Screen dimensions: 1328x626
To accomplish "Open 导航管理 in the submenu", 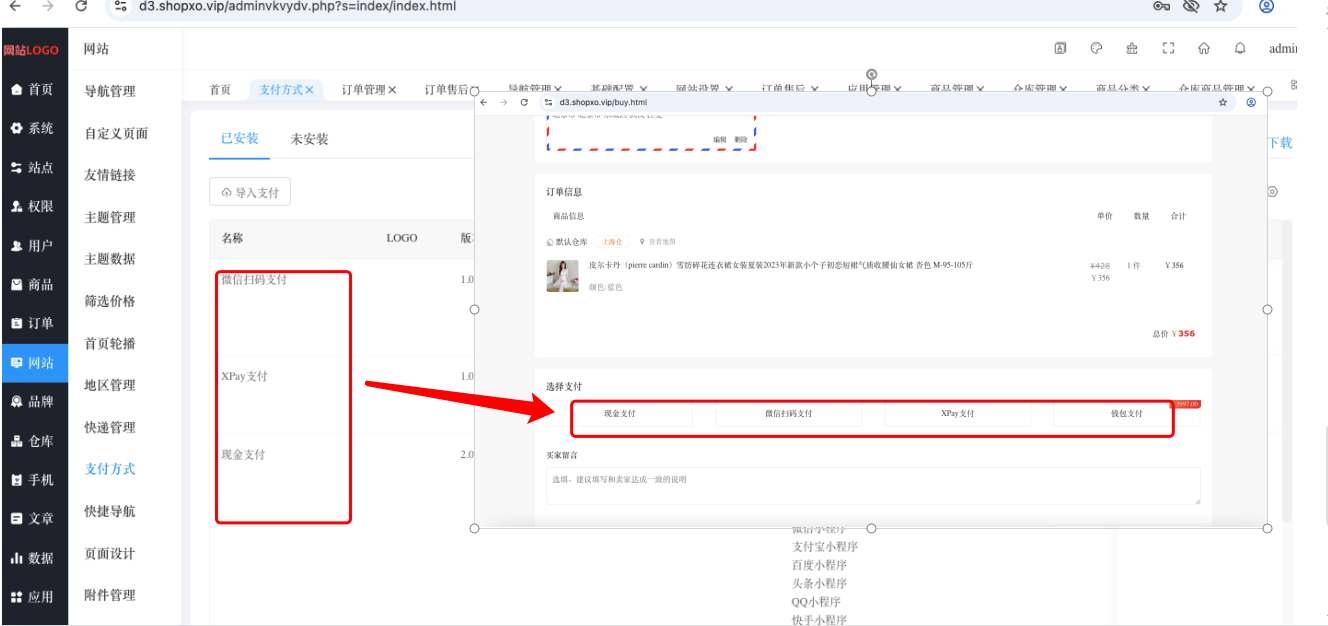I will (110, 91).
